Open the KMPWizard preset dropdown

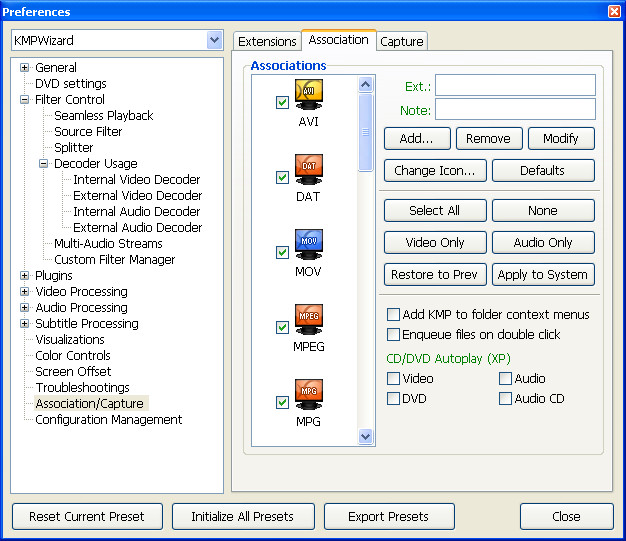214,40
